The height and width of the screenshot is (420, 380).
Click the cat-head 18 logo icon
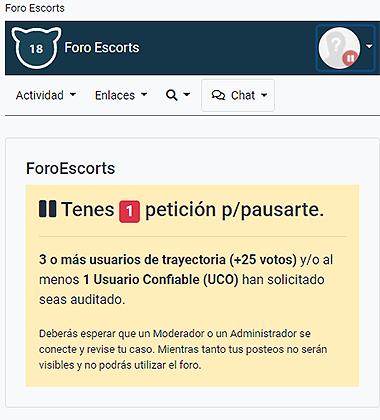tap(36, 48)
